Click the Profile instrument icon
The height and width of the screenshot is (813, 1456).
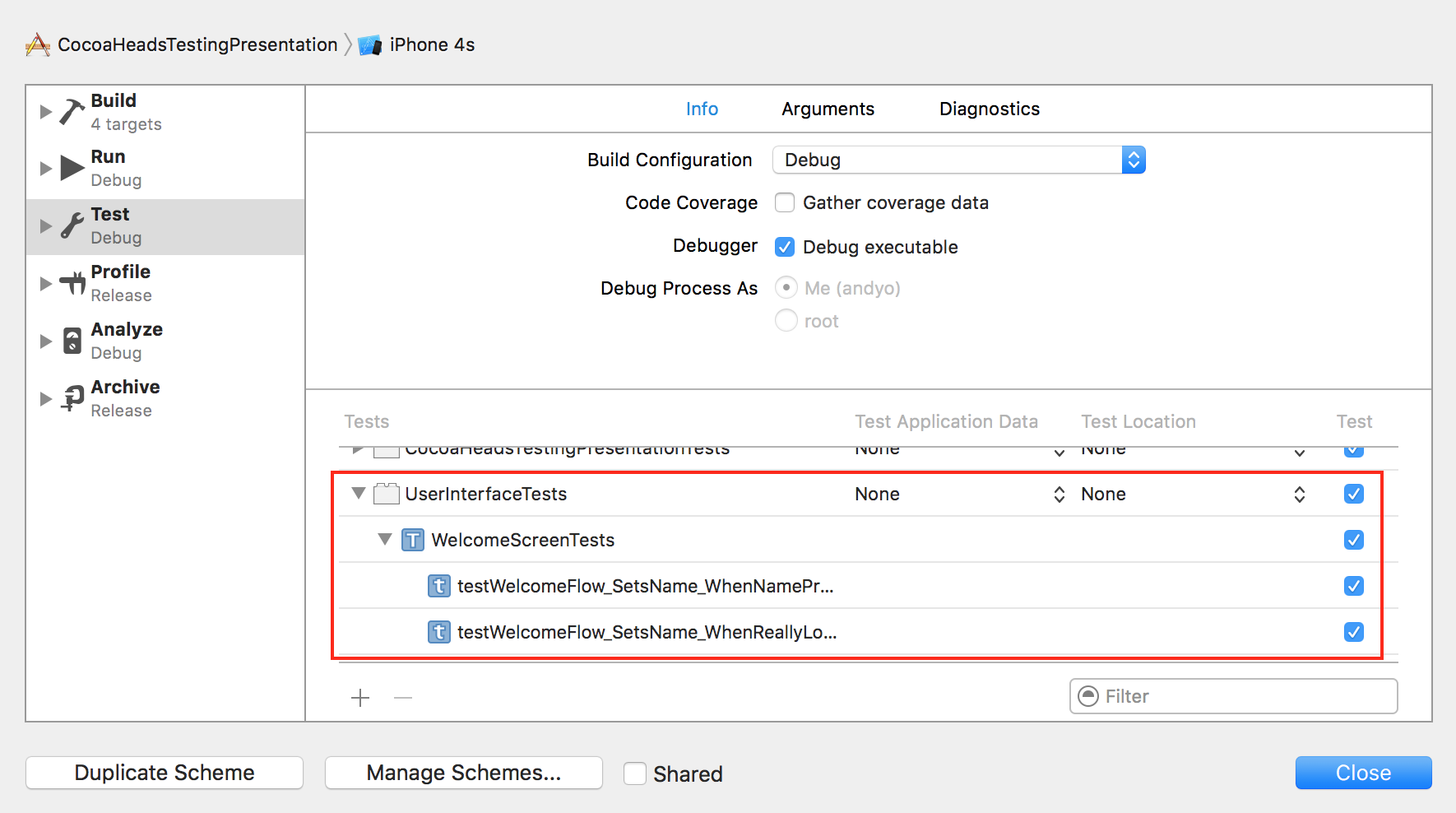pos(72,283)
